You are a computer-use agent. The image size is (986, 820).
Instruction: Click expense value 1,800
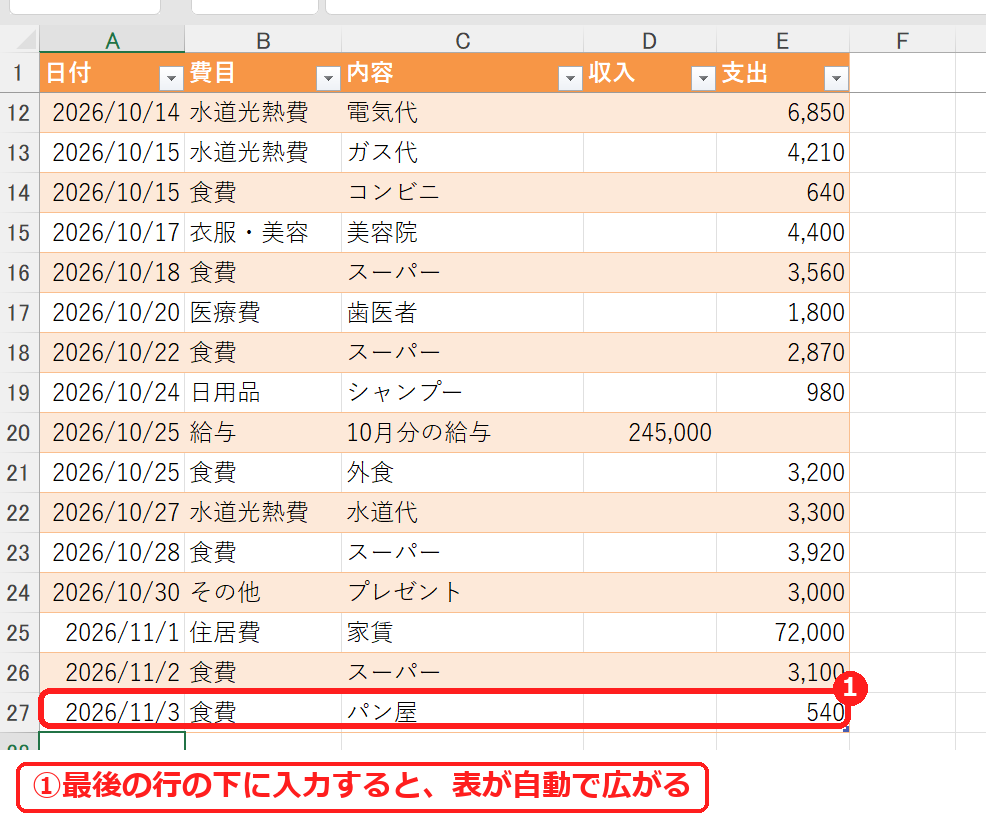(783, 313)
